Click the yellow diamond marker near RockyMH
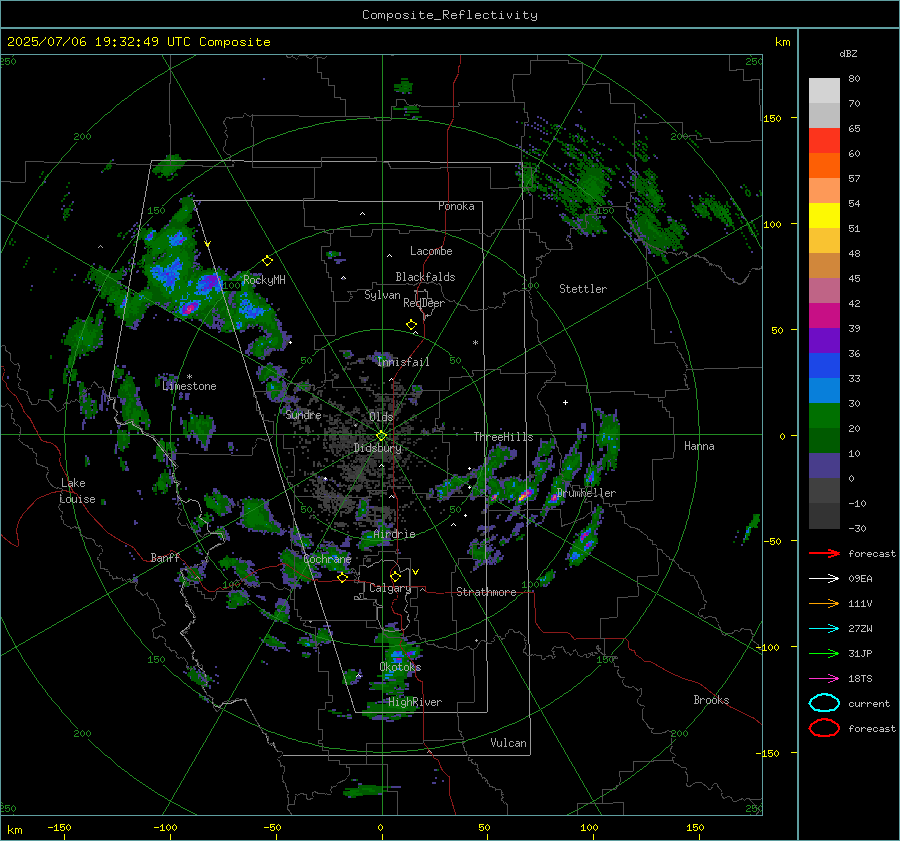 [267, 261]
